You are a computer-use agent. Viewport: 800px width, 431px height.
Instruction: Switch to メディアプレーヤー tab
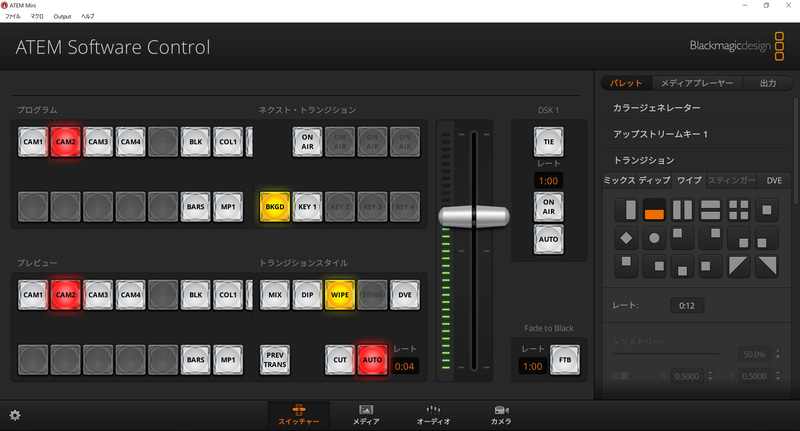pyautogui.click(x=697, y=83)
